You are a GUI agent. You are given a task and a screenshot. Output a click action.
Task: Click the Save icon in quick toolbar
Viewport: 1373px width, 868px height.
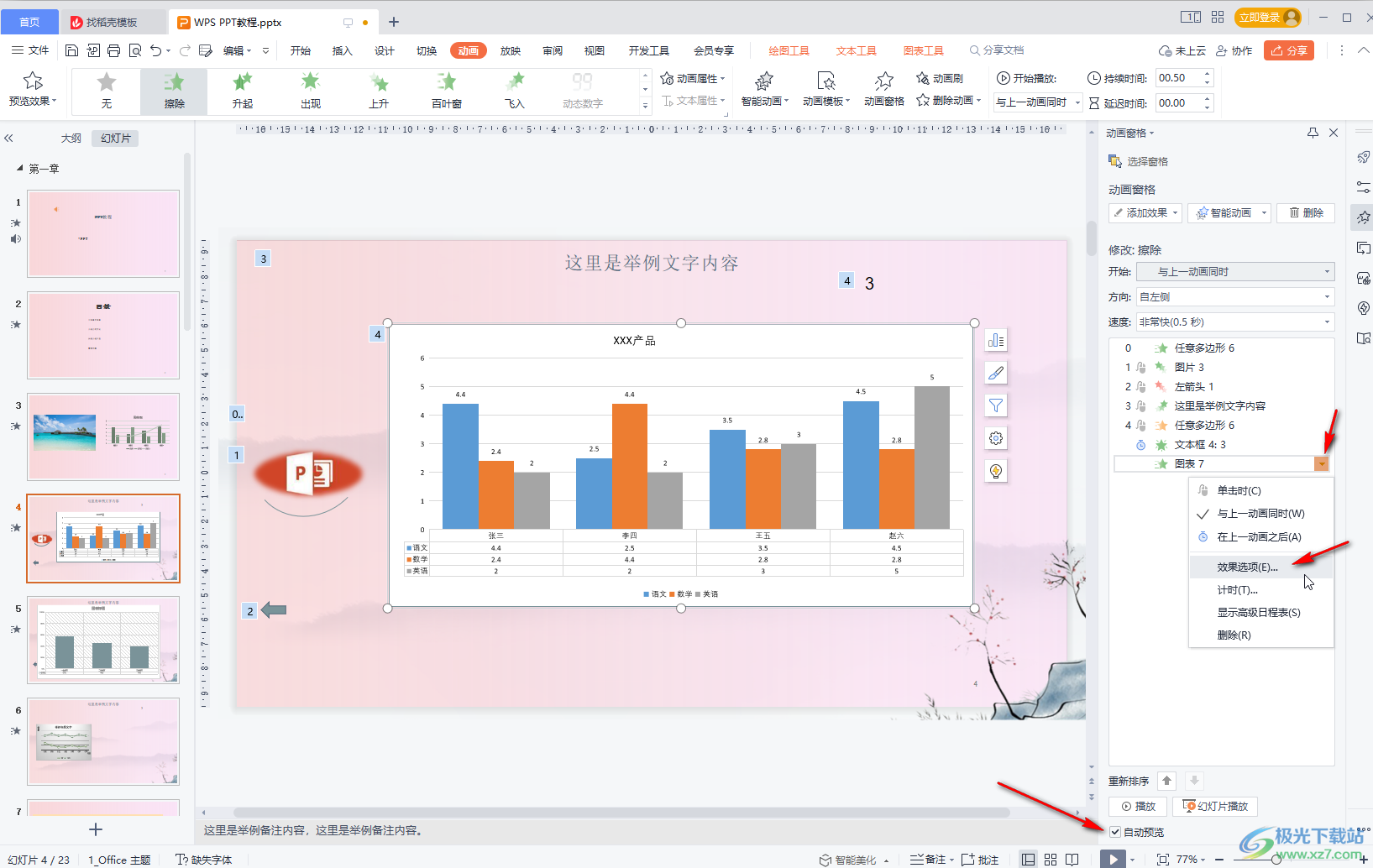(x=72, y=50)
